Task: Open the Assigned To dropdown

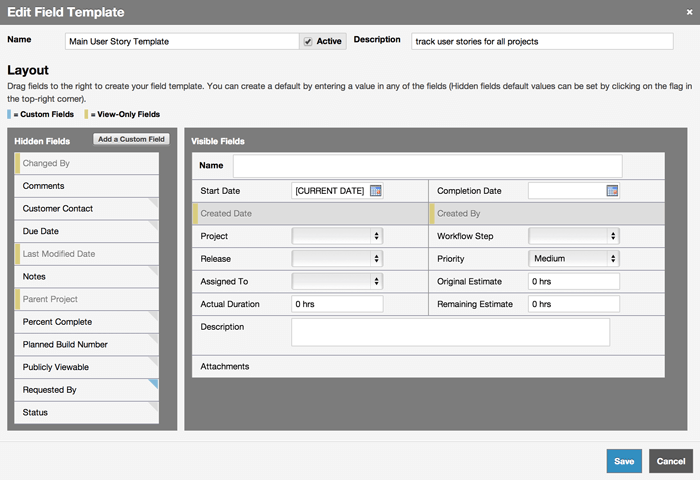Action: (337, 281)
